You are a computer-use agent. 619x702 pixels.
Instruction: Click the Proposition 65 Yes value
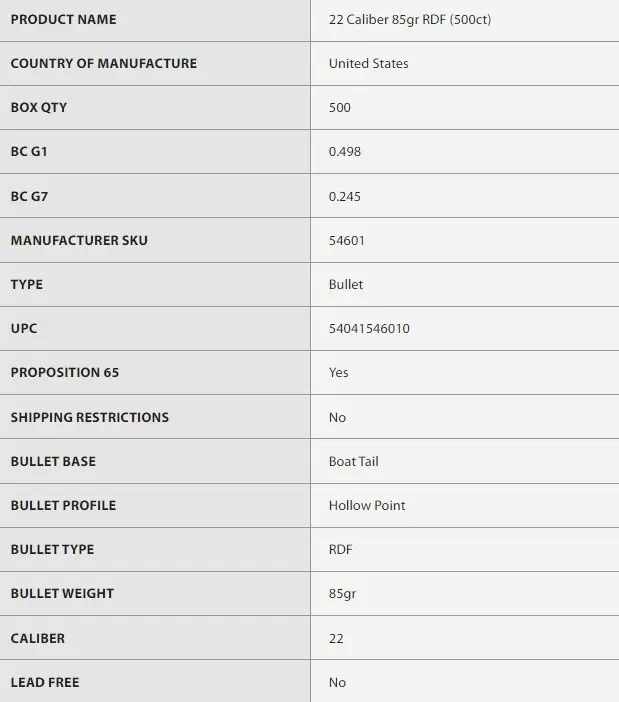click(338, 372)
